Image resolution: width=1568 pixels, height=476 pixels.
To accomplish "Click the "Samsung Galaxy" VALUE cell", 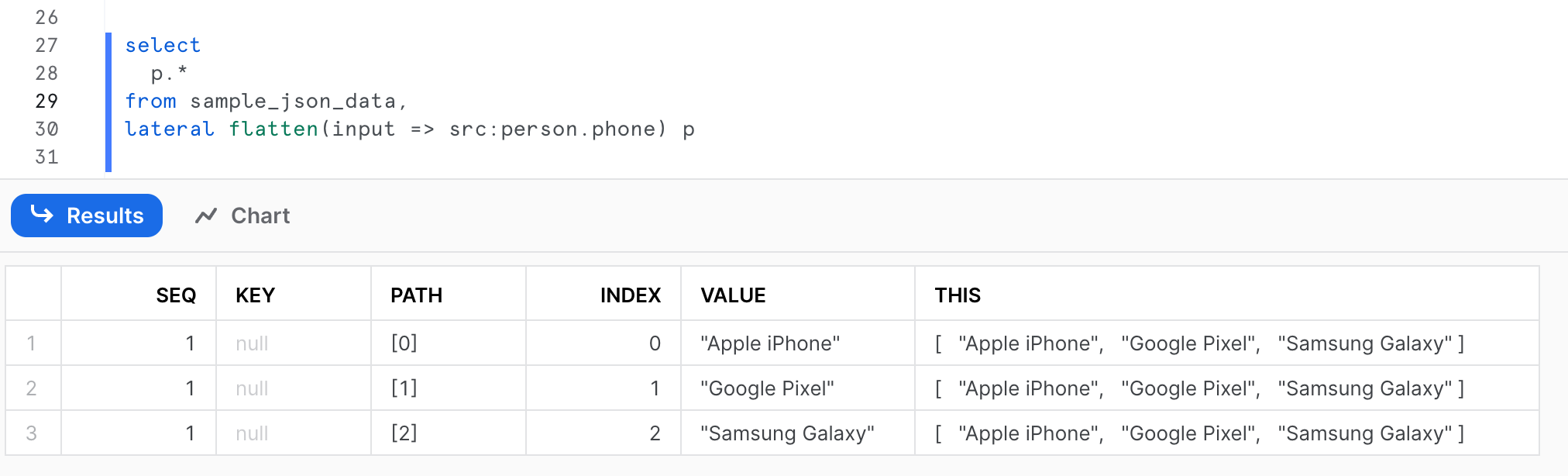I will [787, 433].
